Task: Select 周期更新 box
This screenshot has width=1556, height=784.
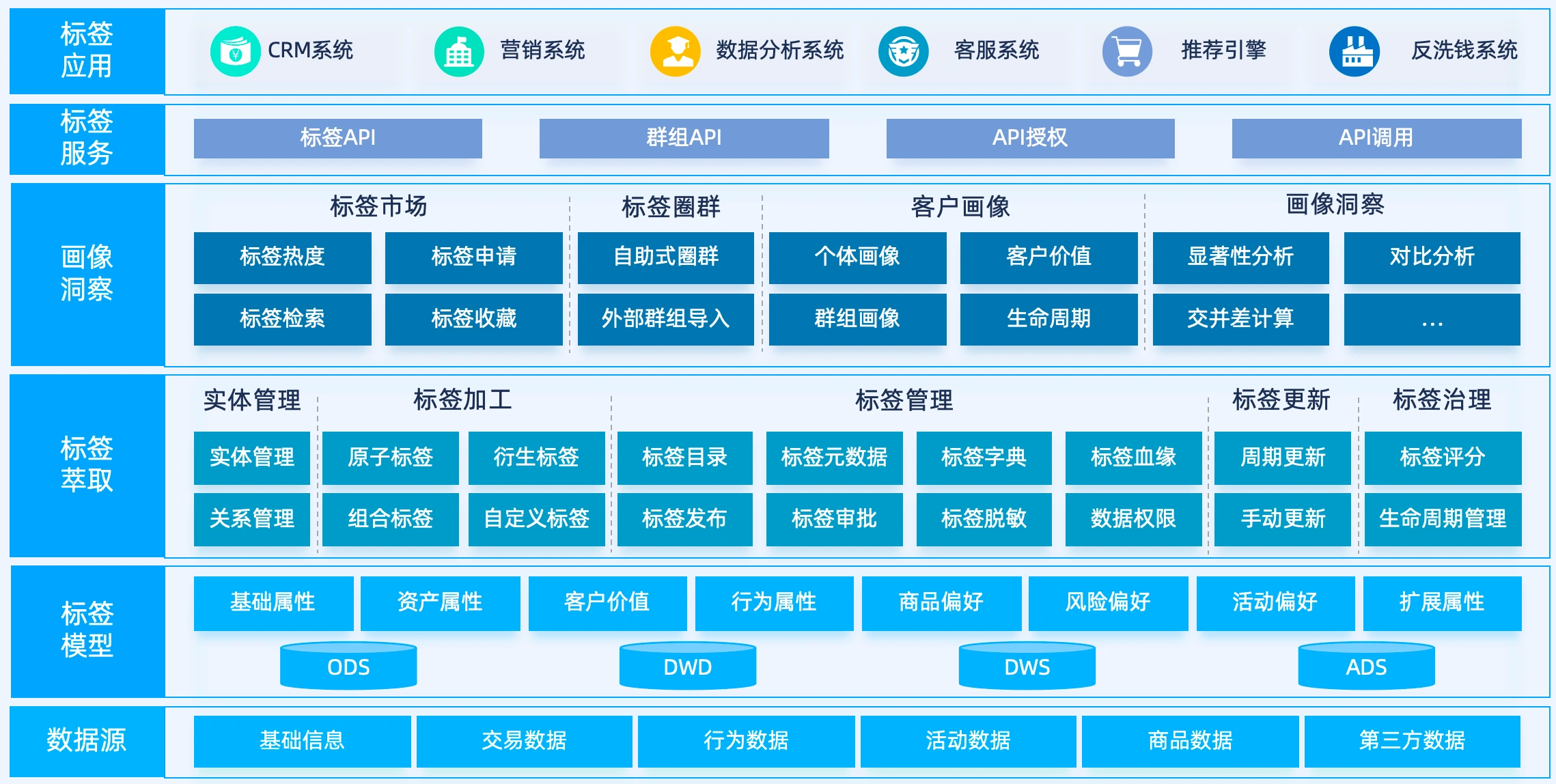Action: (1283, 458)
